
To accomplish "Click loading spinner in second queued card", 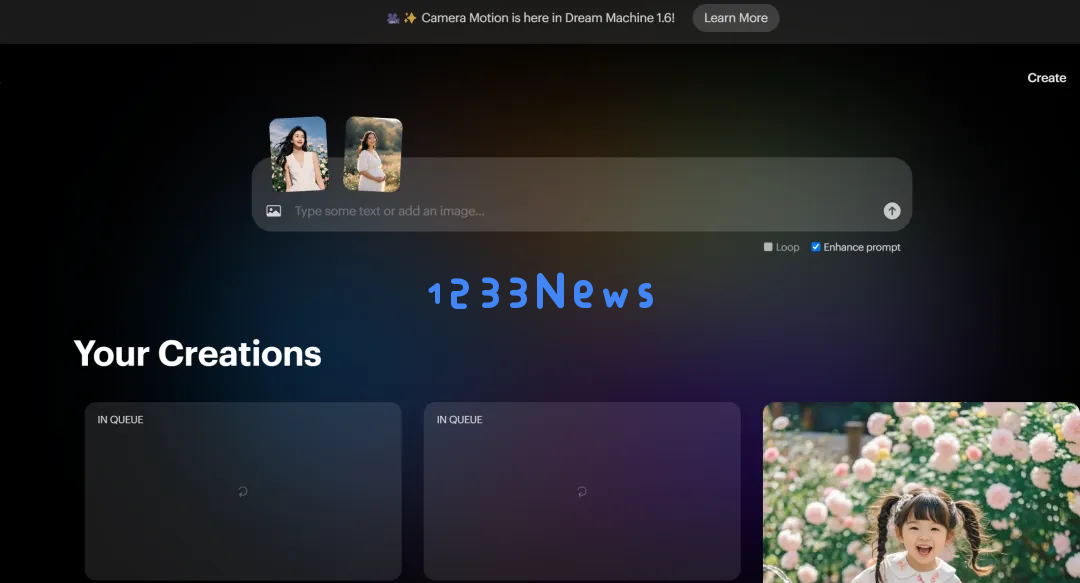I will [x=581, y=491].
